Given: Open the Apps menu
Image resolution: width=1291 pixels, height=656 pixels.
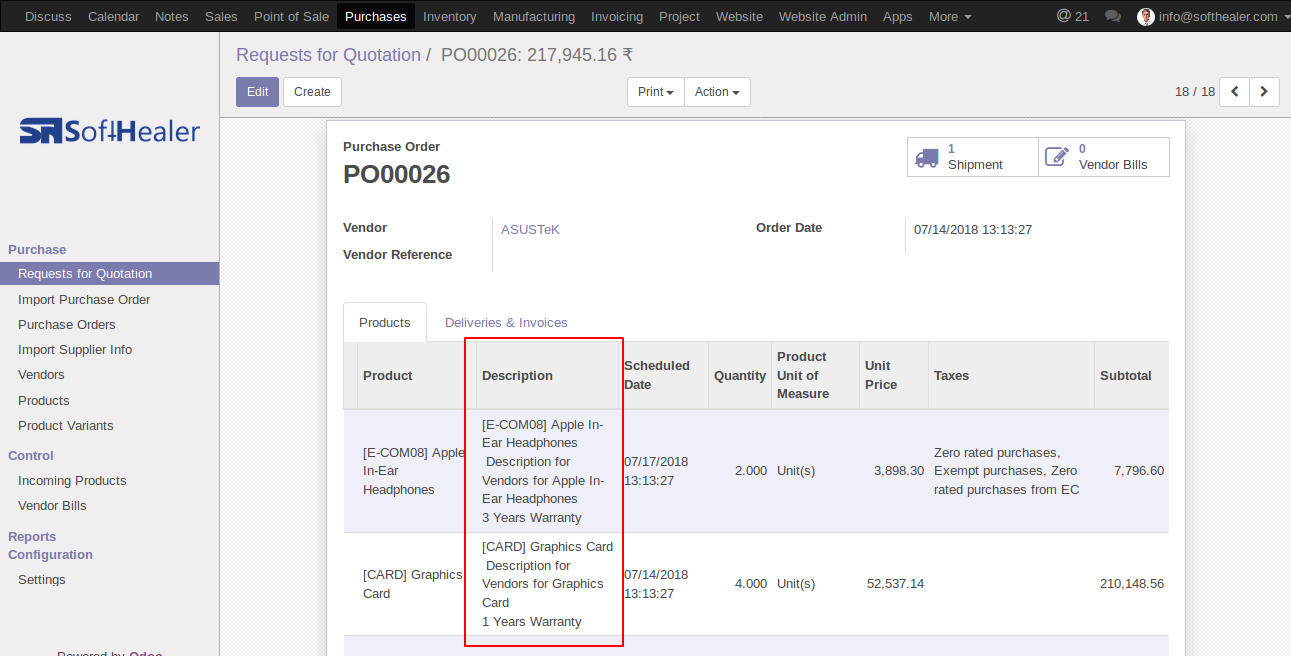Looking at the screenshot, I should (x=898, y=17).
